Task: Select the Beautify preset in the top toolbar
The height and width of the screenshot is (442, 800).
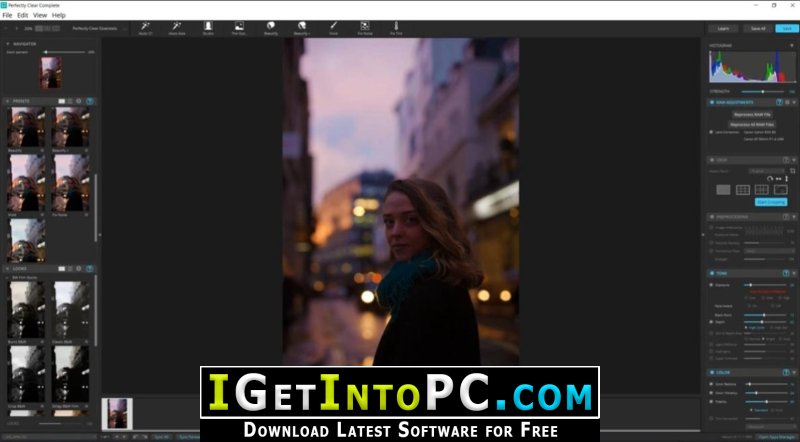Action: click(x=270, y=26)
